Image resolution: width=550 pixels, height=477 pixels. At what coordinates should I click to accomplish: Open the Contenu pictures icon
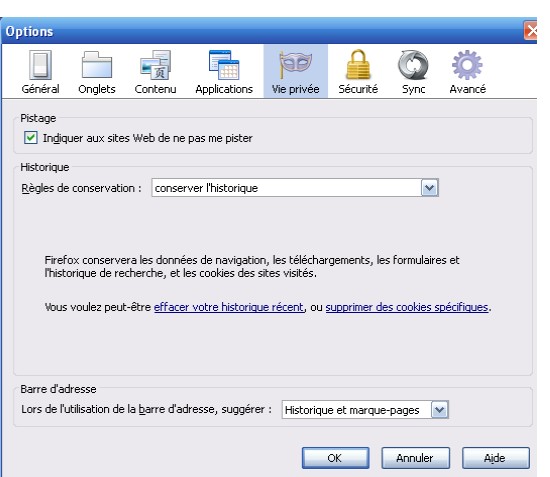pos(155,65)
